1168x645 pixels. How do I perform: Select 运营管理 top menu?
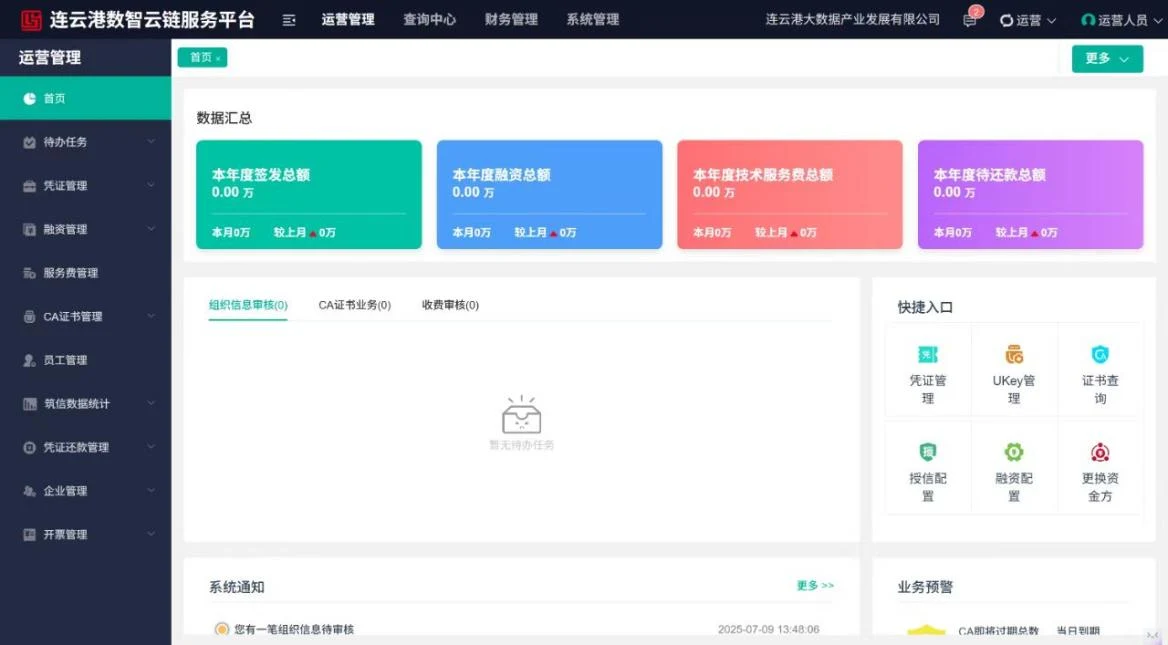tap(348, 20)
